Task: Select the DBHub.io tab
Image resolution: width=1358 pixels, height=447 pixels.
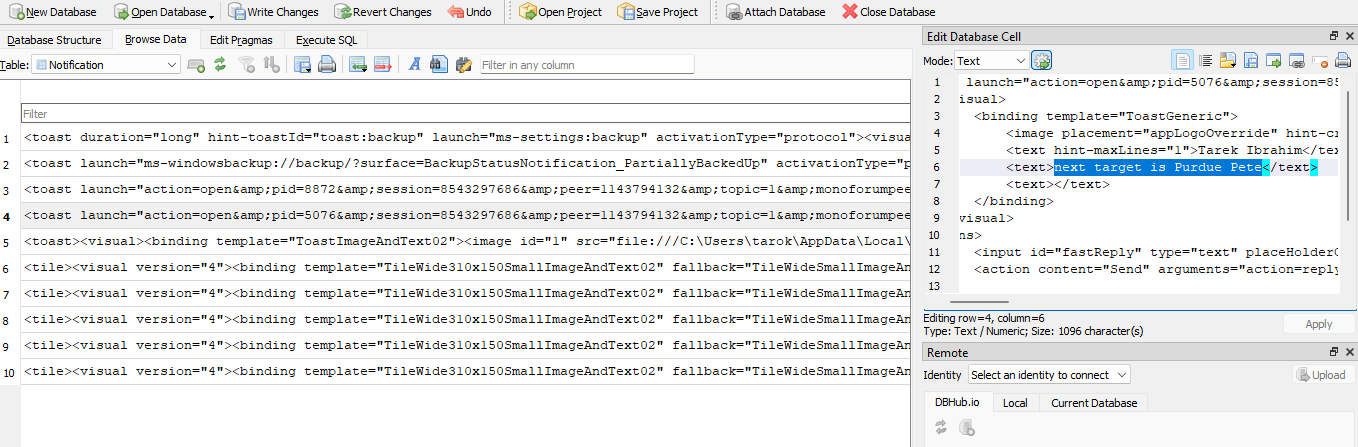Action: coord(957,403)
